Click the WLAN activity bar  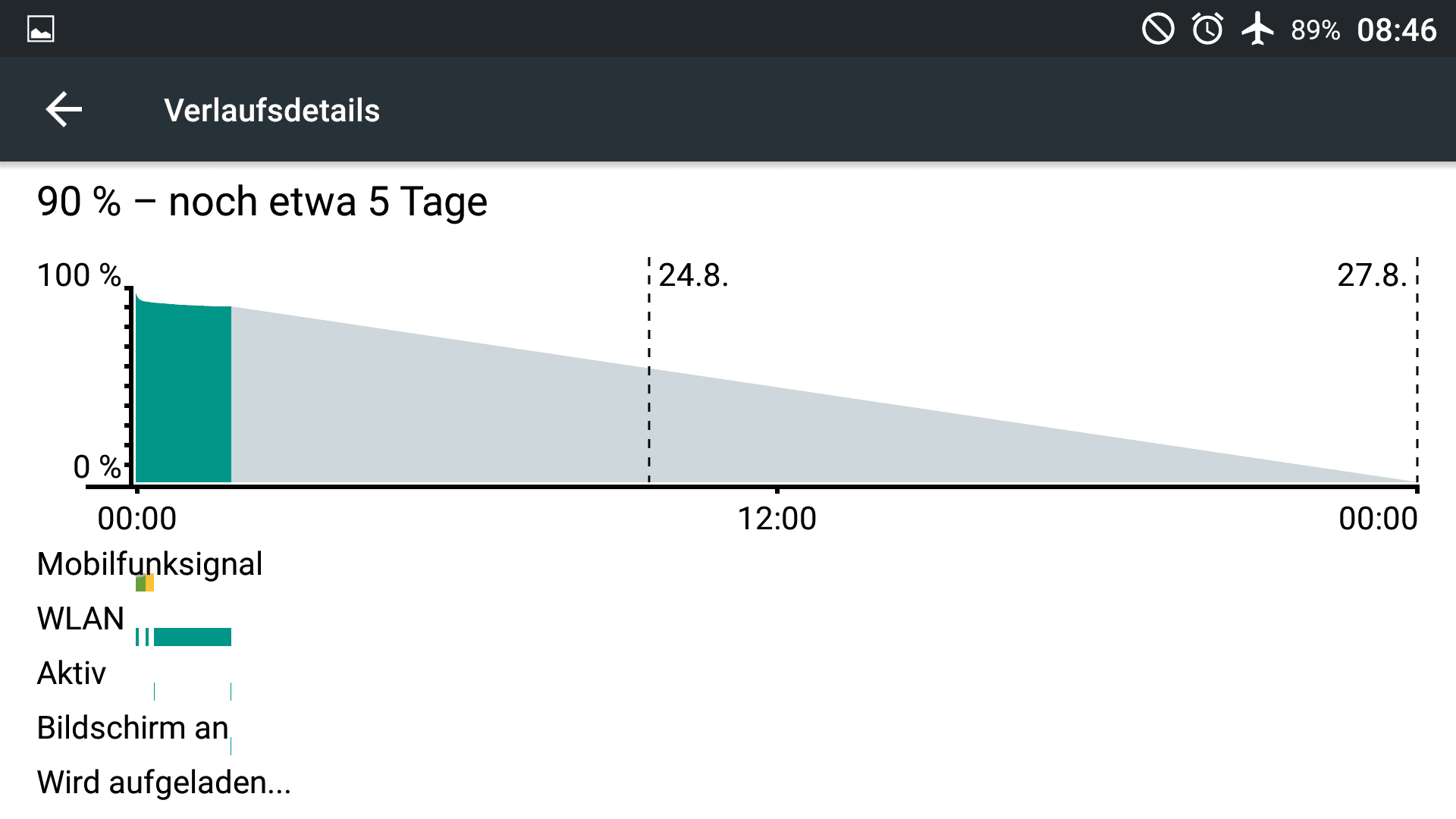193,637
